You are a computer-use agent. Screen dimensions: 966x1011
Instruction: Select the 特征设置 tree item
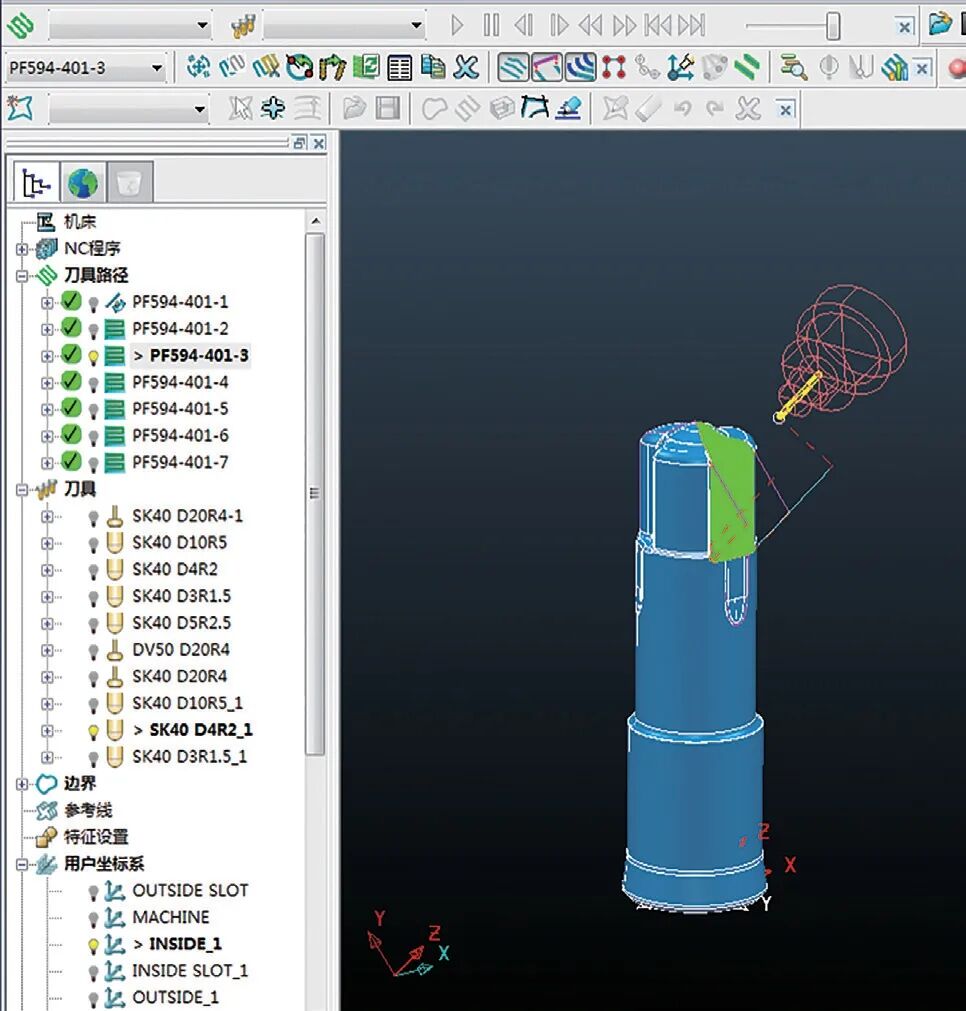point(95,837)
